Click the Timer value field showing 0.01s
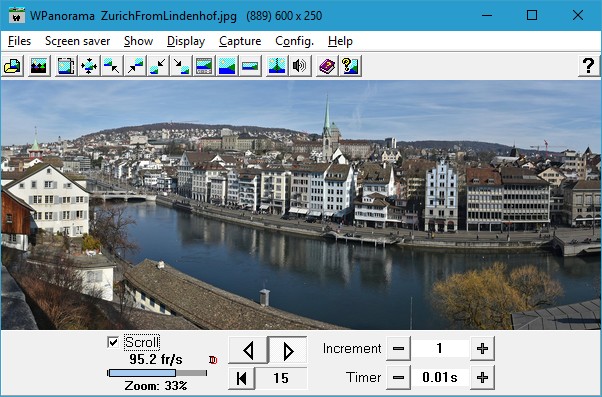This screenshot has height=397, width=602. click(x=440, y=377)
